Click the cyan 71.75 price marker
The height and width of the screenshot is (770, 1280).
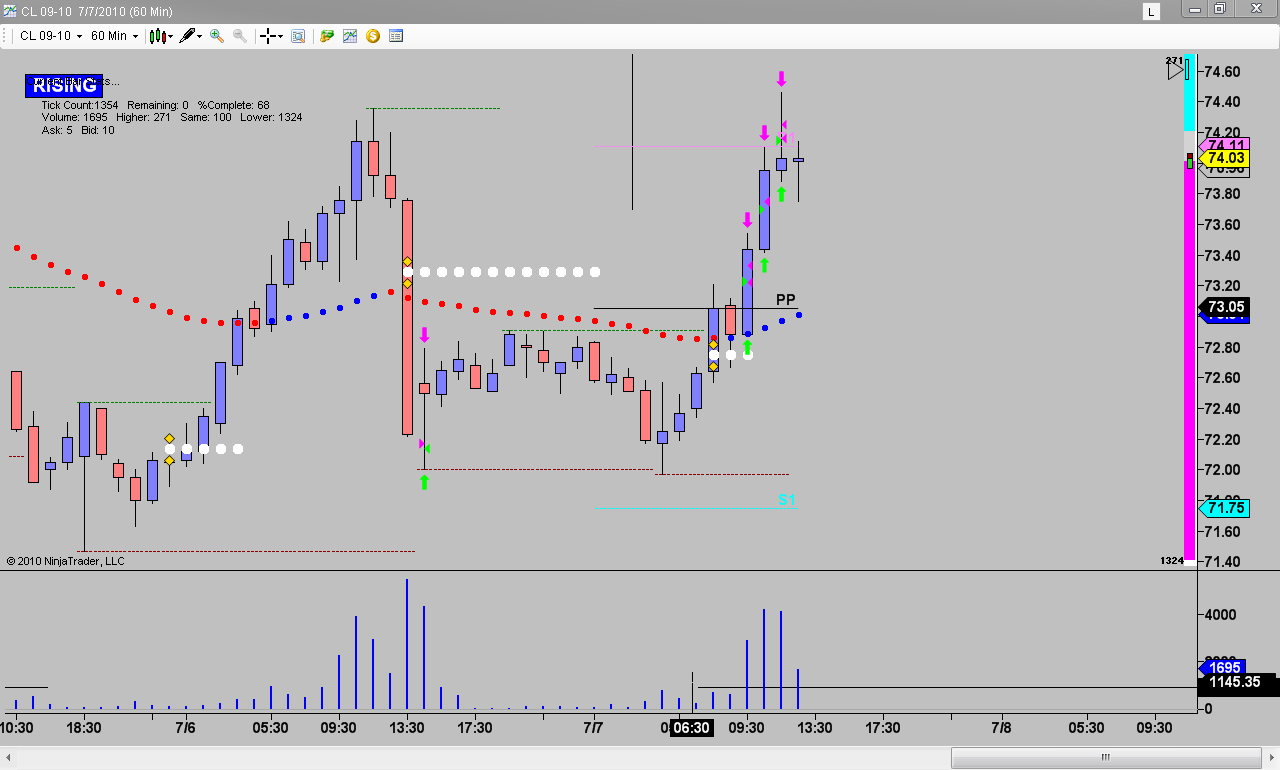1225,508
